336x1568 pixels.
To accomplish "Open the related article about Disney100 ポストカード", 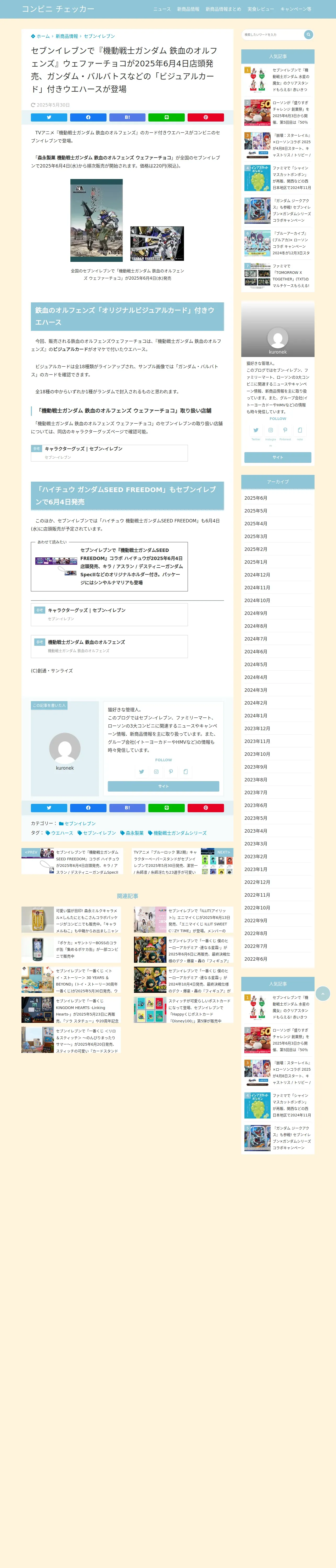I will point(183,1010).
